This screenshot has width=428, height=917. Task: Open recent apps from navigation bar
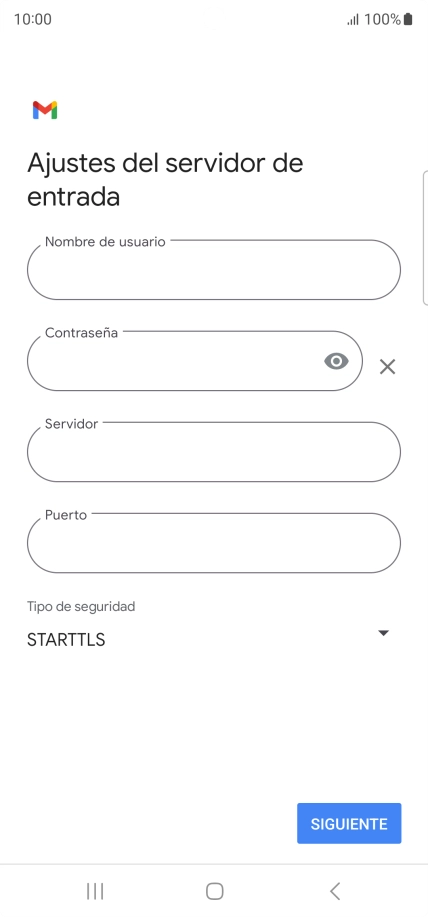tap(95, 891)
